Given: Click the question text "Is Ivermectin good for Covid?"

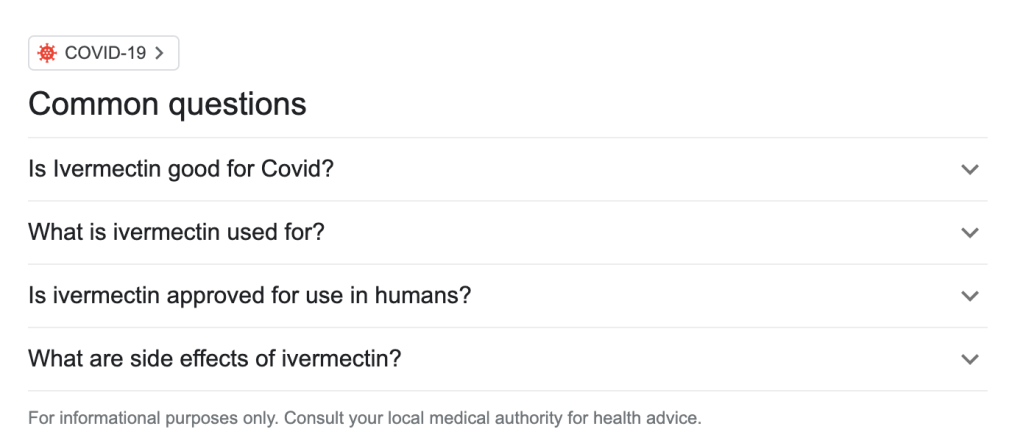Looking at the screenshot, I should pyautogui.click(x=180, y=169).
